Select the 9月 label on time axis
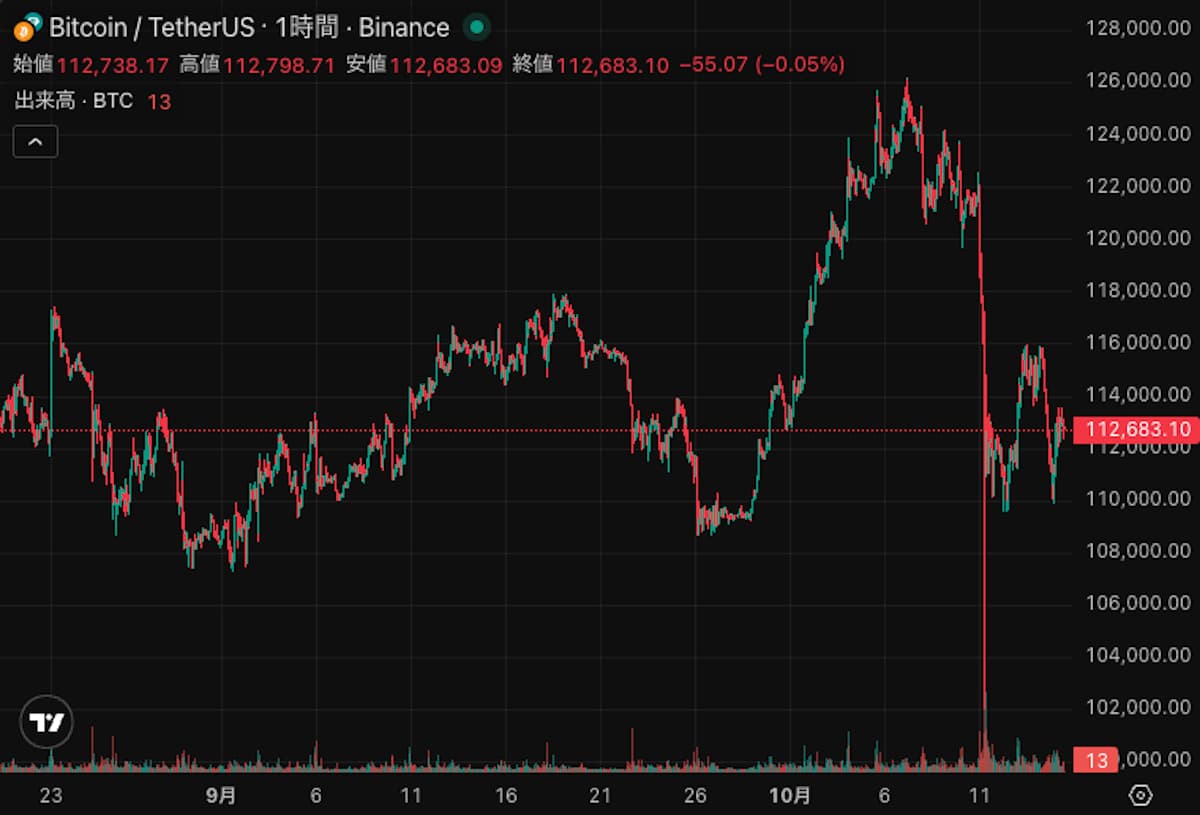The width and height of the screenshot is (1200, 815). click(221, 795)
